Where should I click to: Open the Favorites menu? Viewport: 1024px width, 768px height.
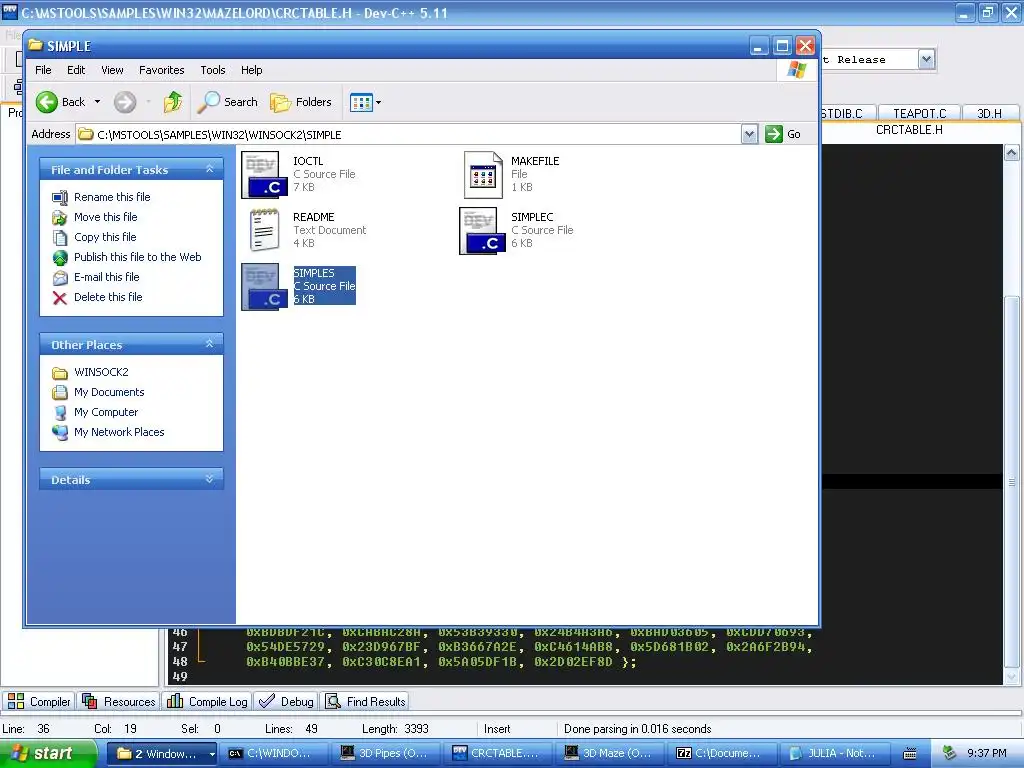coord(161,70)
